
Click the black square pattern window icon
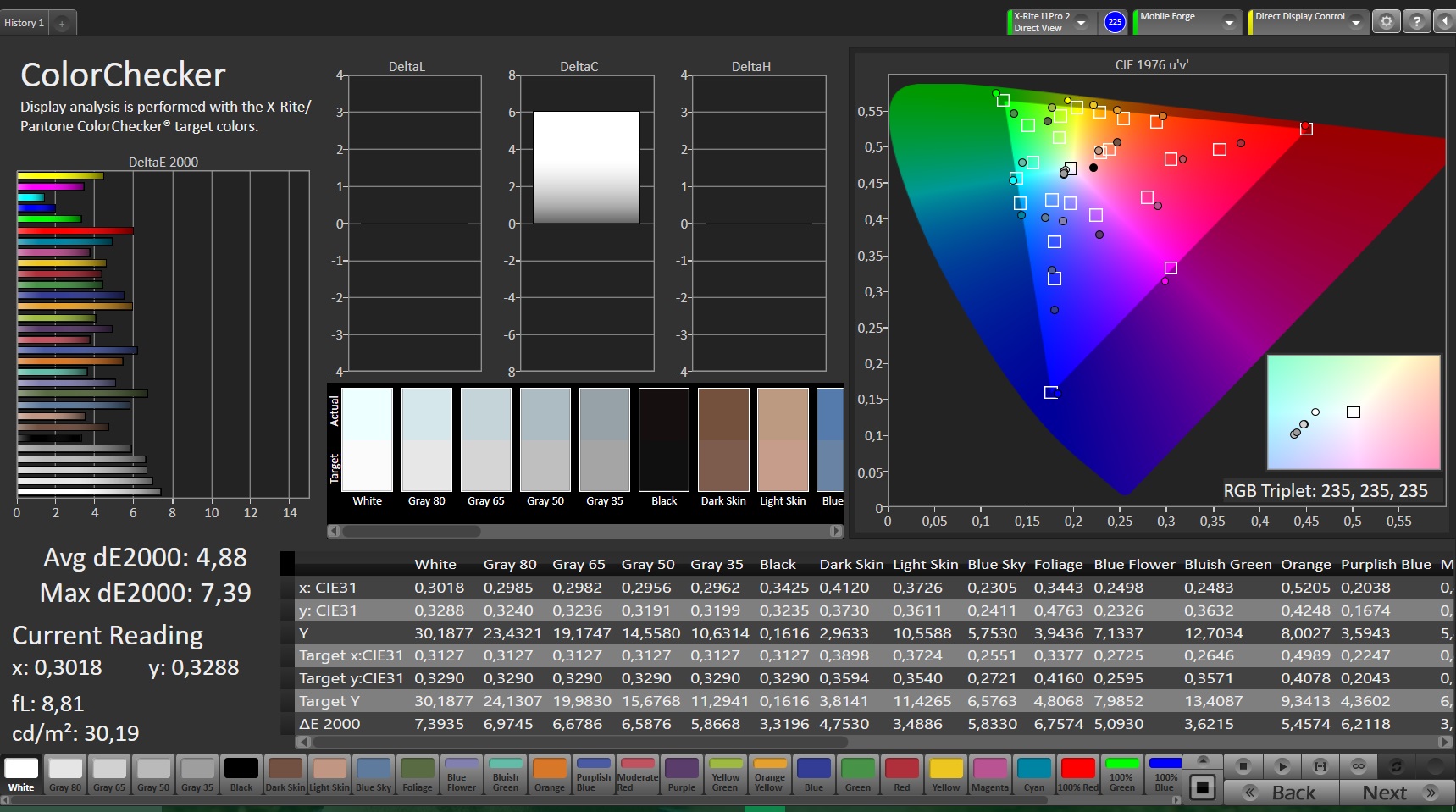[x=1201, y=788]
